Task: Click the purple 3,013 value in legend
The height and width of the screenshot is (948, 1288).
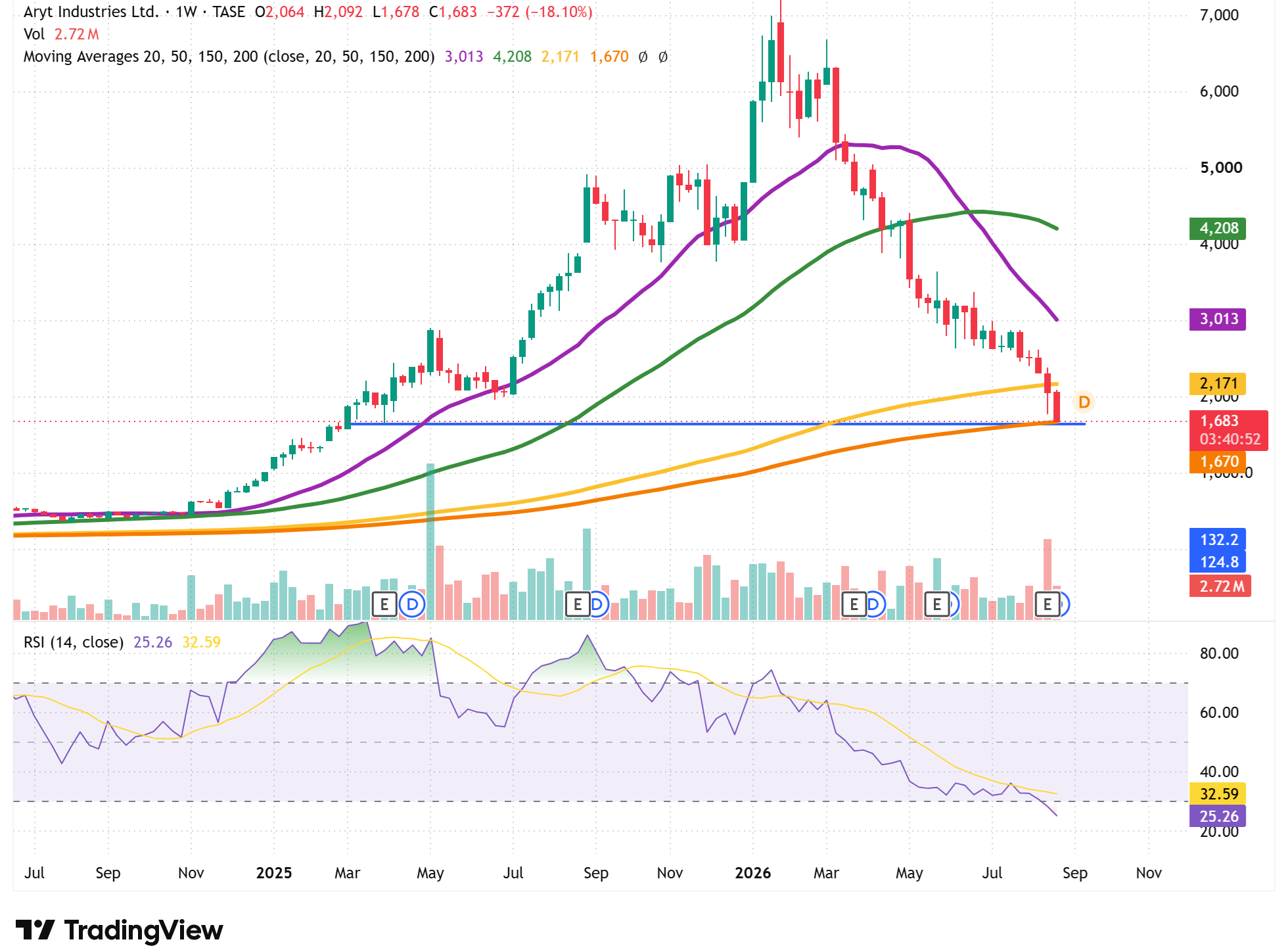Action: tap(464, 57)
